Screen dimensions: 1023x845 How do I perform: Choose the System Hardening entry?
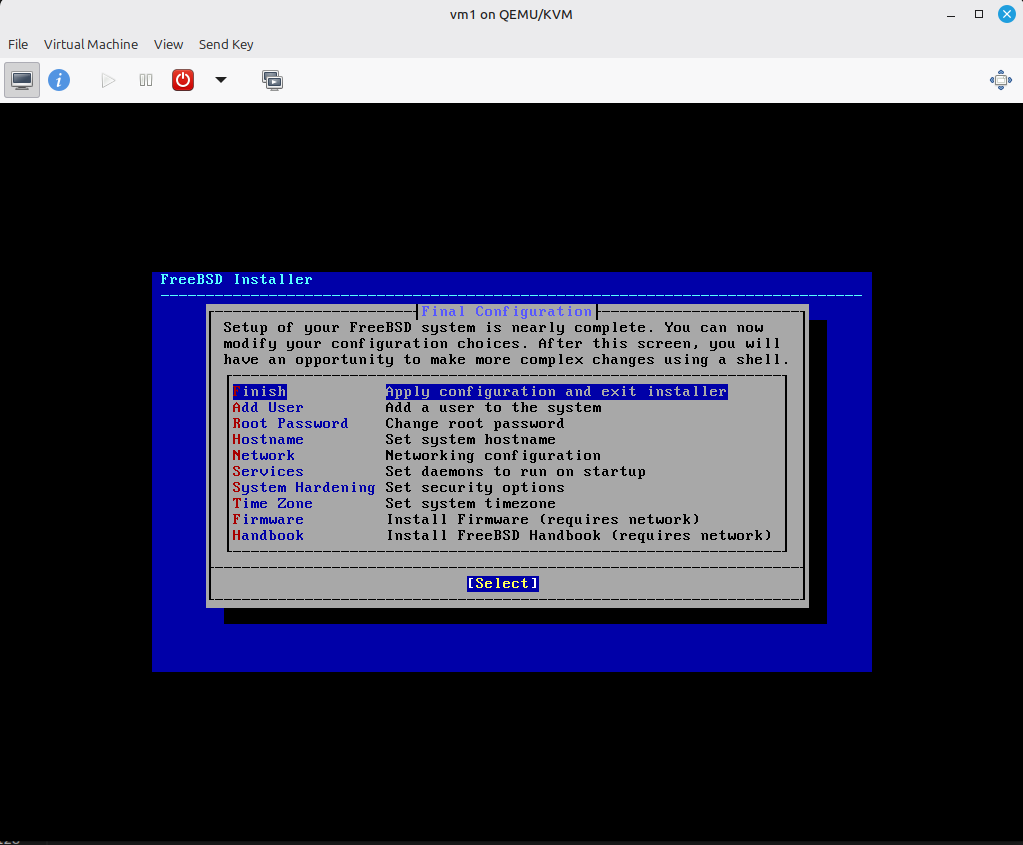pos(303,488)
